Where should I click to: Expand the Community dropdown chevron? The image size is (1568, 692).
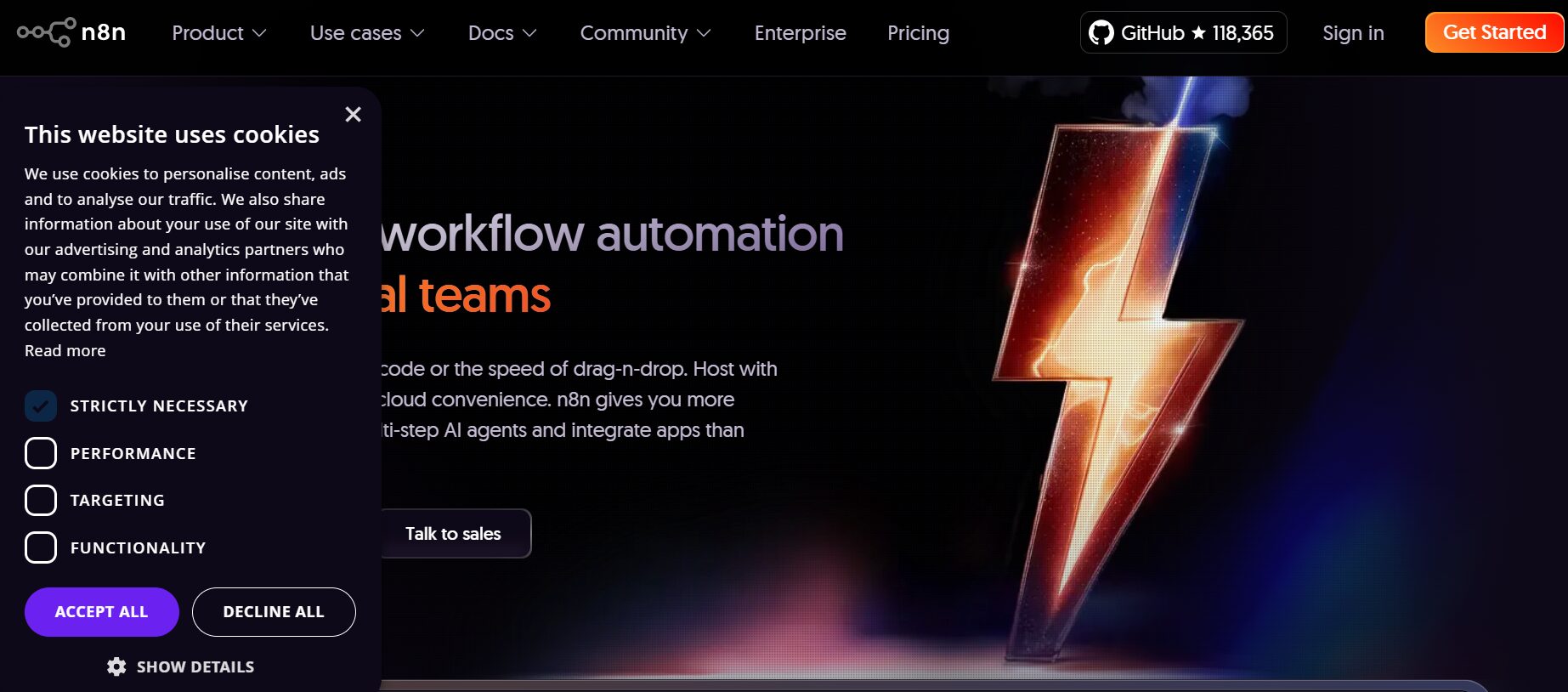tap(704, 33)
